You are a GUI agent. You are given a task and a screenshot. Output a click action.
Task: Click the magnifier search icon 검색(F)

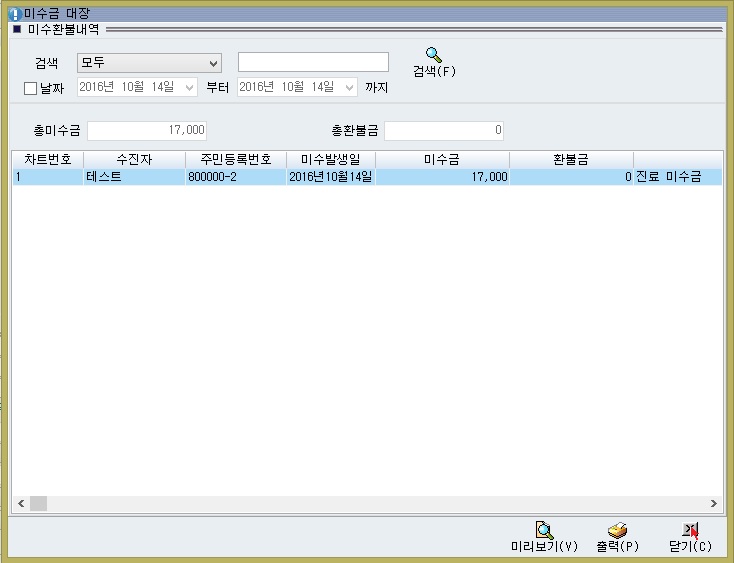[433, 56]
